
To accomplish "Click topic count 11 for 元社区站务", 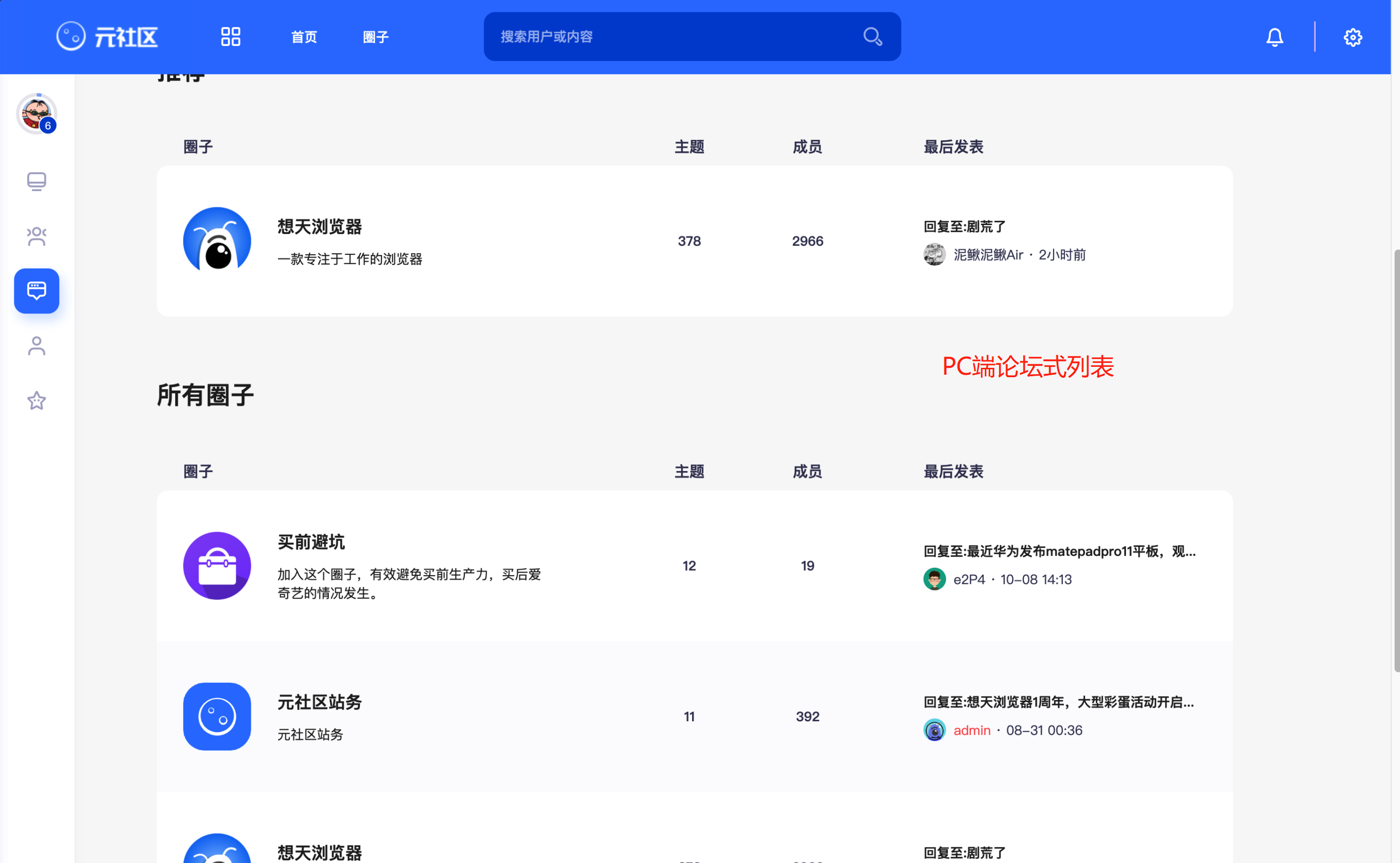I will coord(690,716).
